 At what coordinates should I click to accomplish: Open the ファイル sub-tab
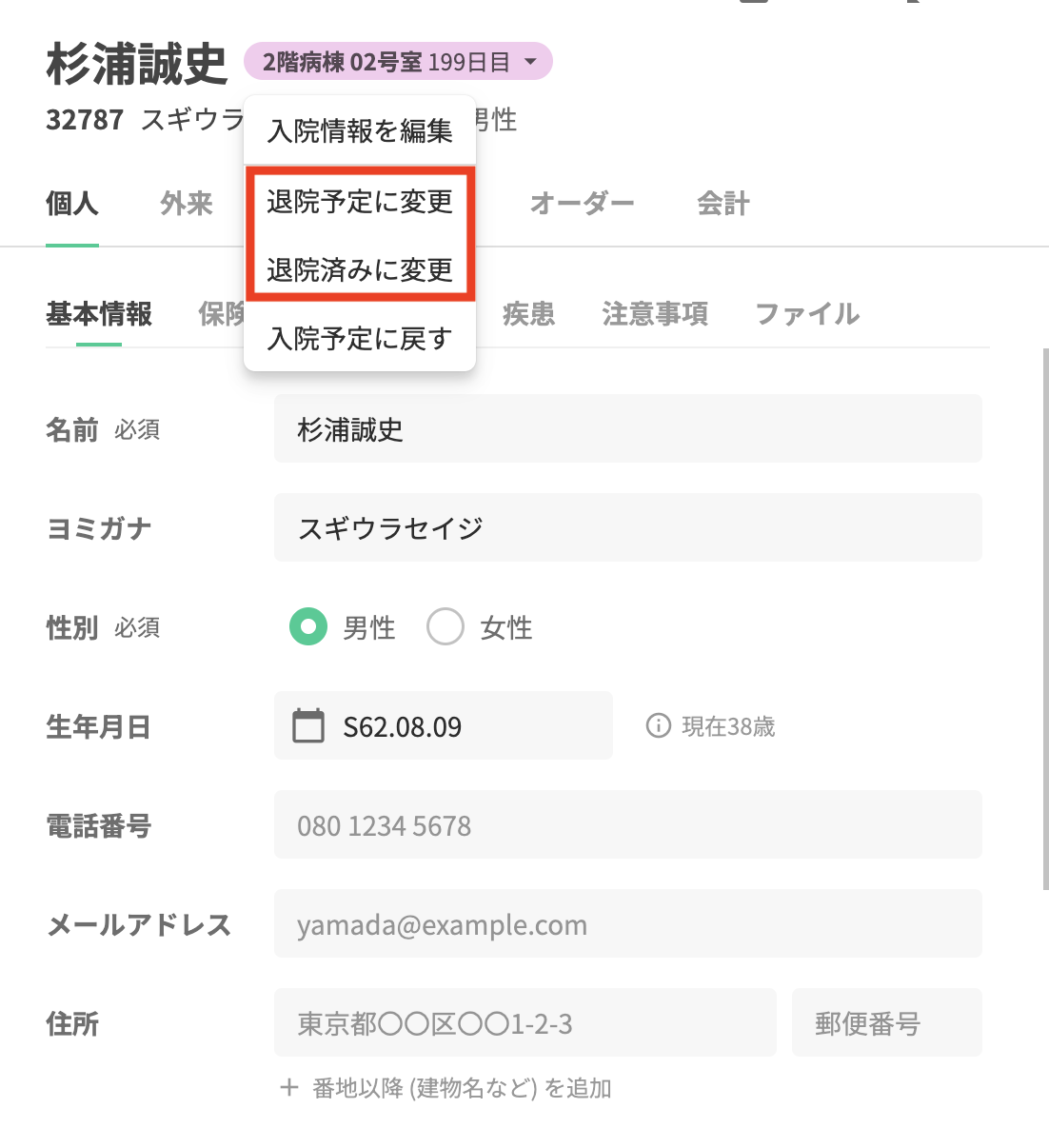[807, 313]
